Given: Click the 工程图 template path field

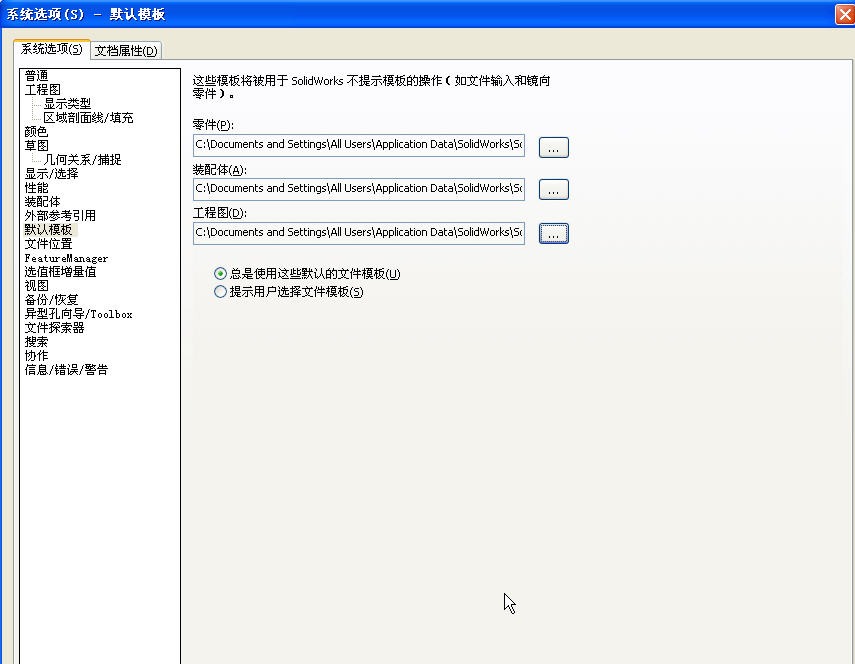Looking at the screenshot, I should click(x=358, y=232).
